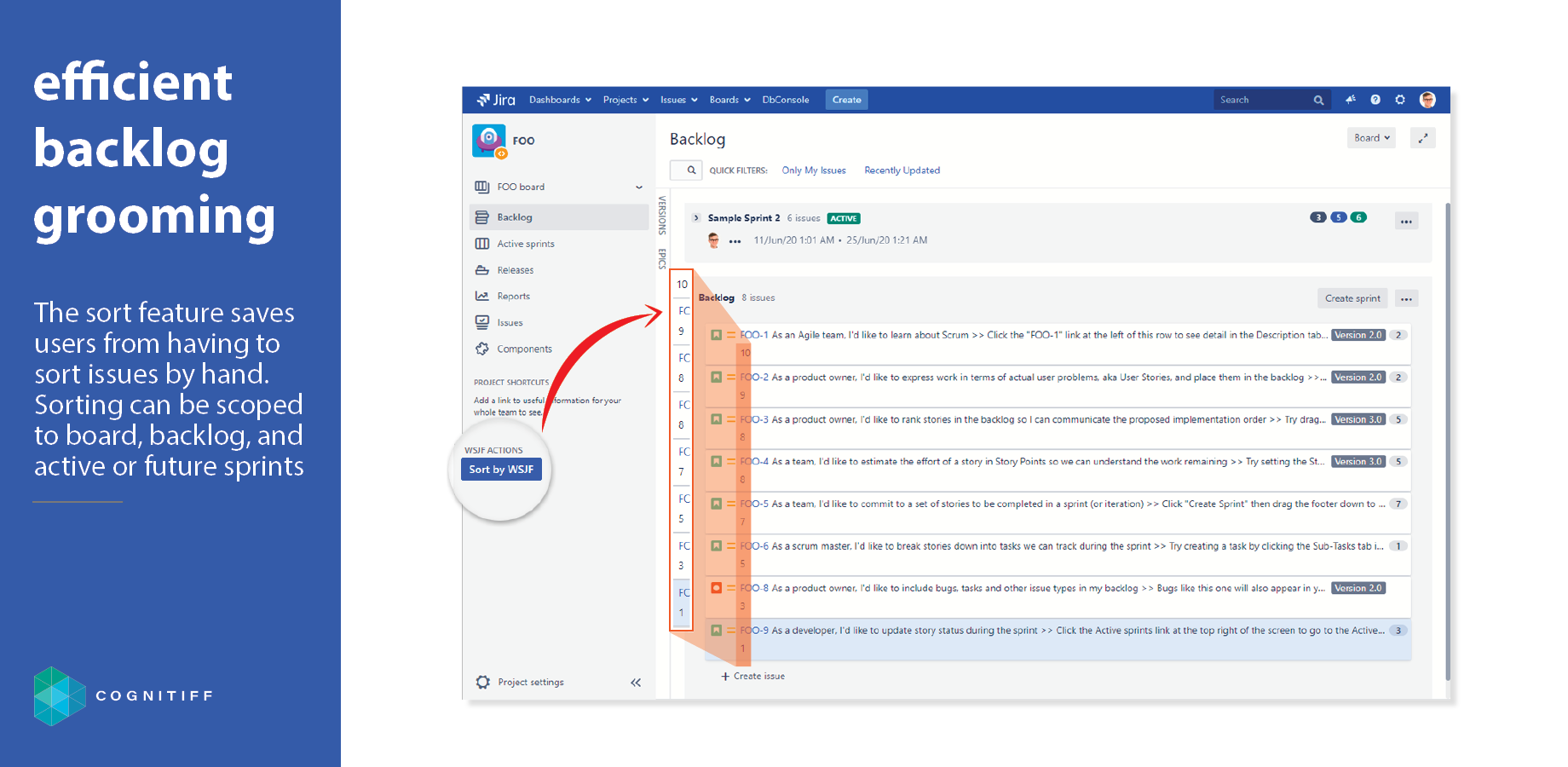This screenshot has width=1568, height=767.
Task: Click the Version 2.0 label on FOO-8
Action: pyautogui.click(x=1358, y=588)
